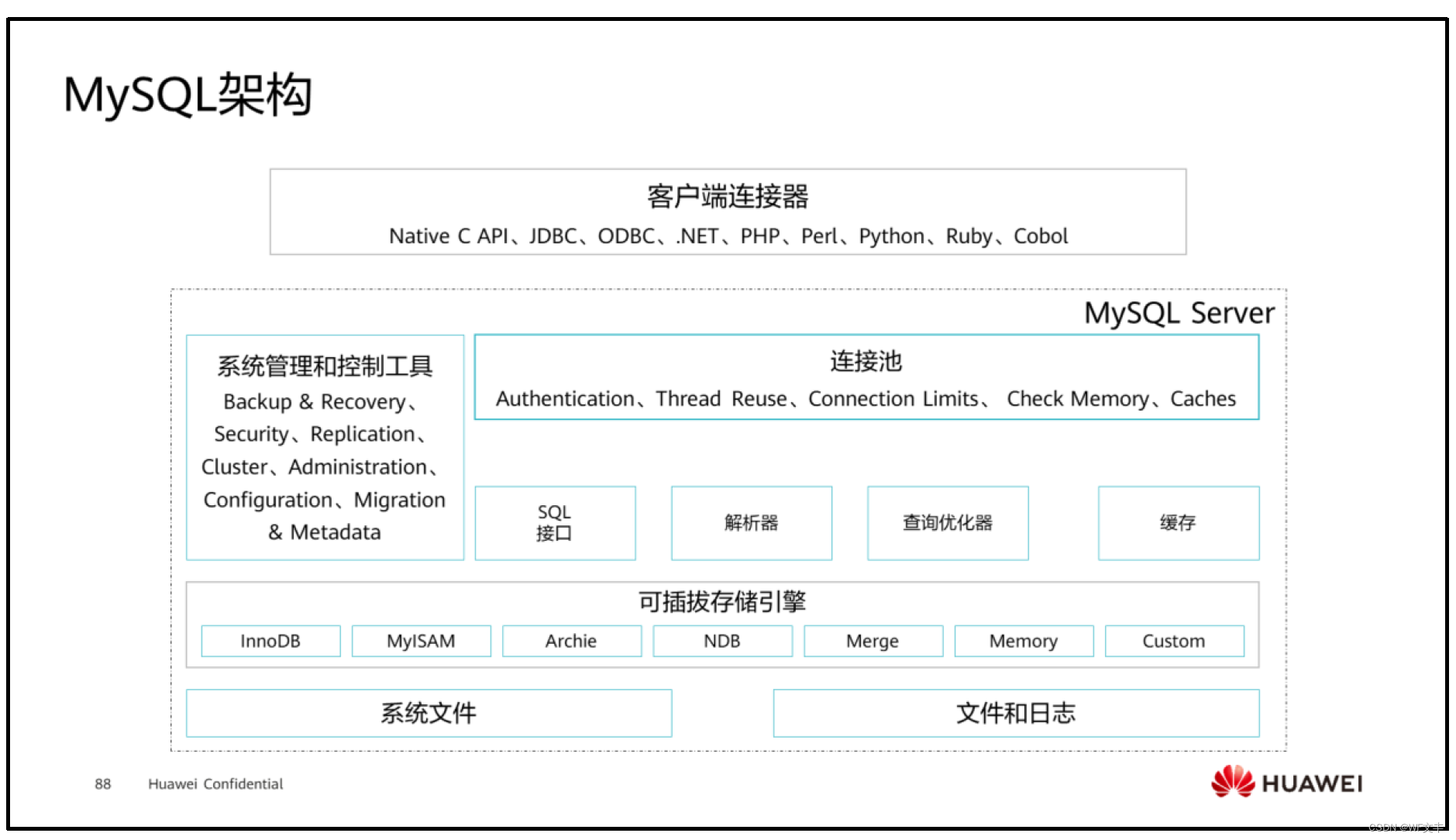Viewport: 1456px width, 840px height.
Task: Select the Memory engine box
Action: pos(1024,641)
